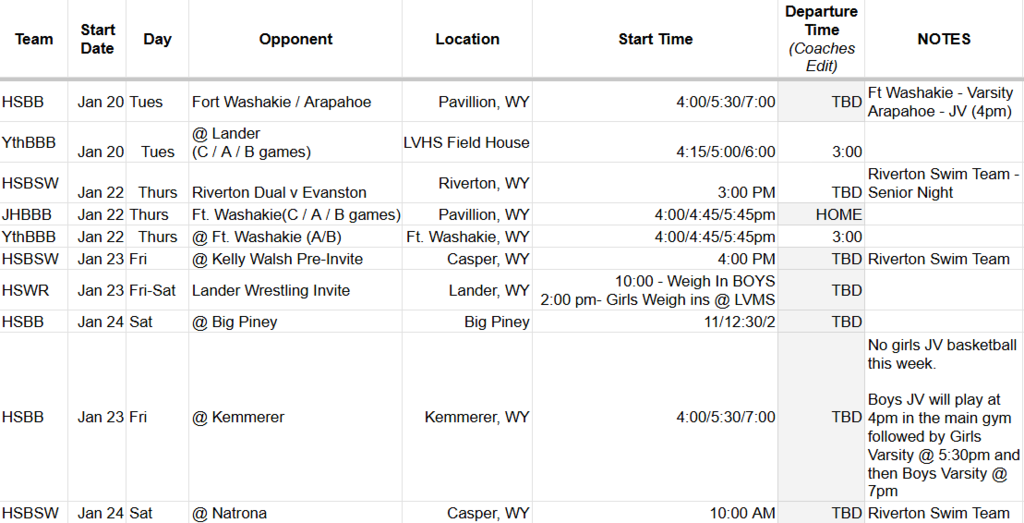Select the Start Date column header
The height and width of the screenshot is (523, 1024).
coord(97,39)
